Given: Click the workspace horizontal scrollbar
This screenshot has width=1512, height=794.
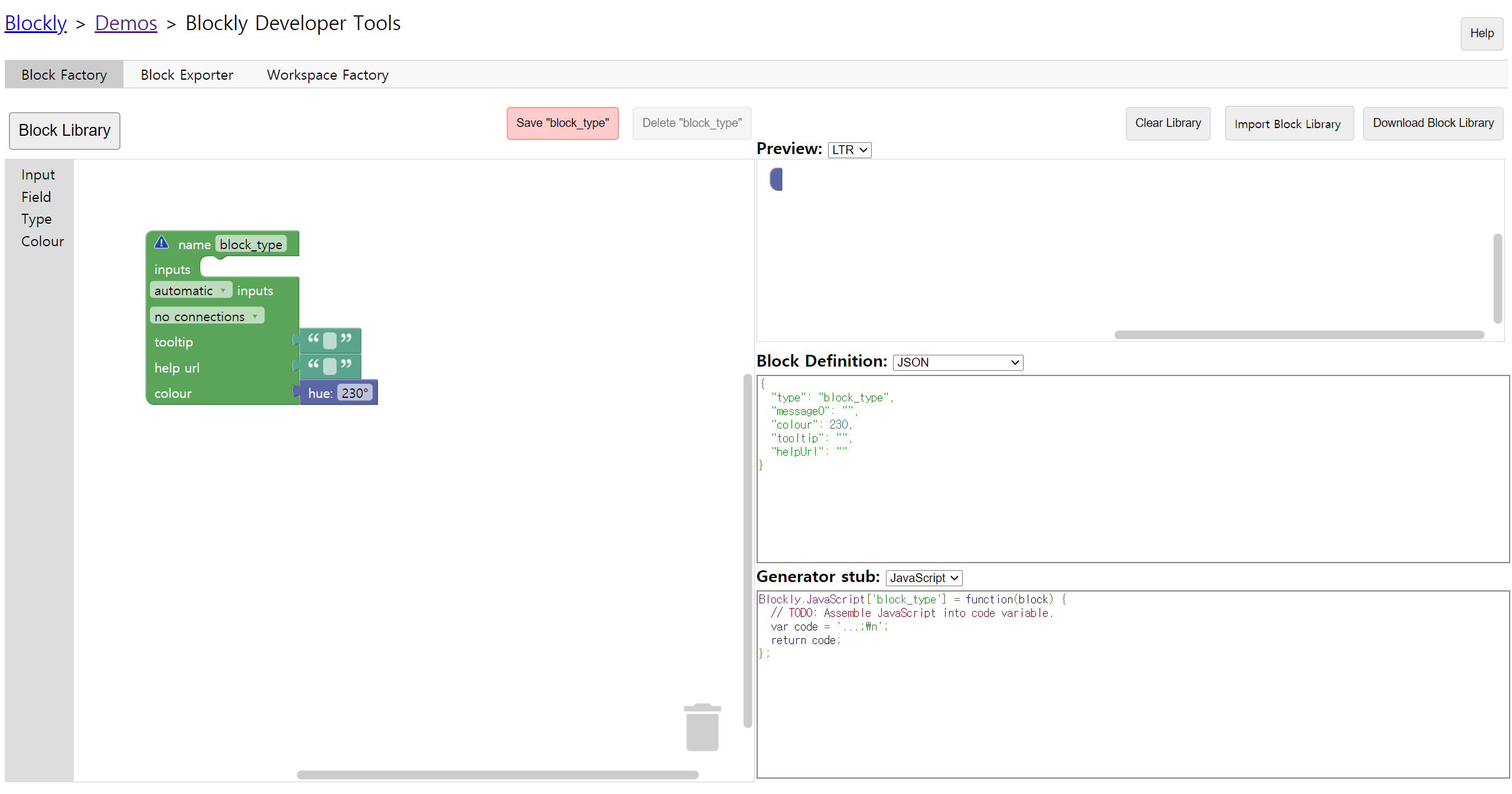Looking at the screenshot, I should tap(497, 775).
